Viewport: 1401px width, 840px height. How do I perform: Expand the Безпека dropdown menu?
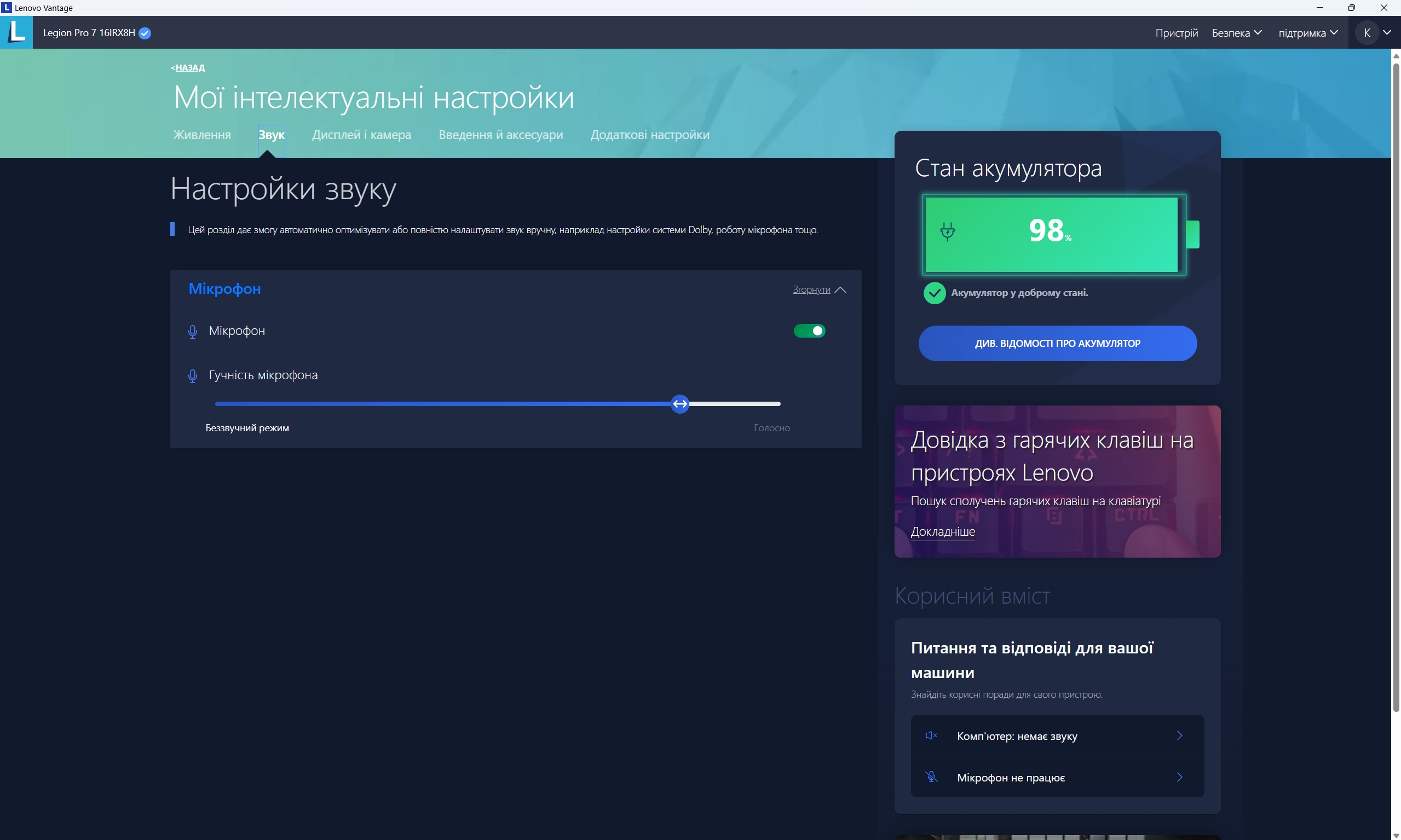coord(1236,33)
